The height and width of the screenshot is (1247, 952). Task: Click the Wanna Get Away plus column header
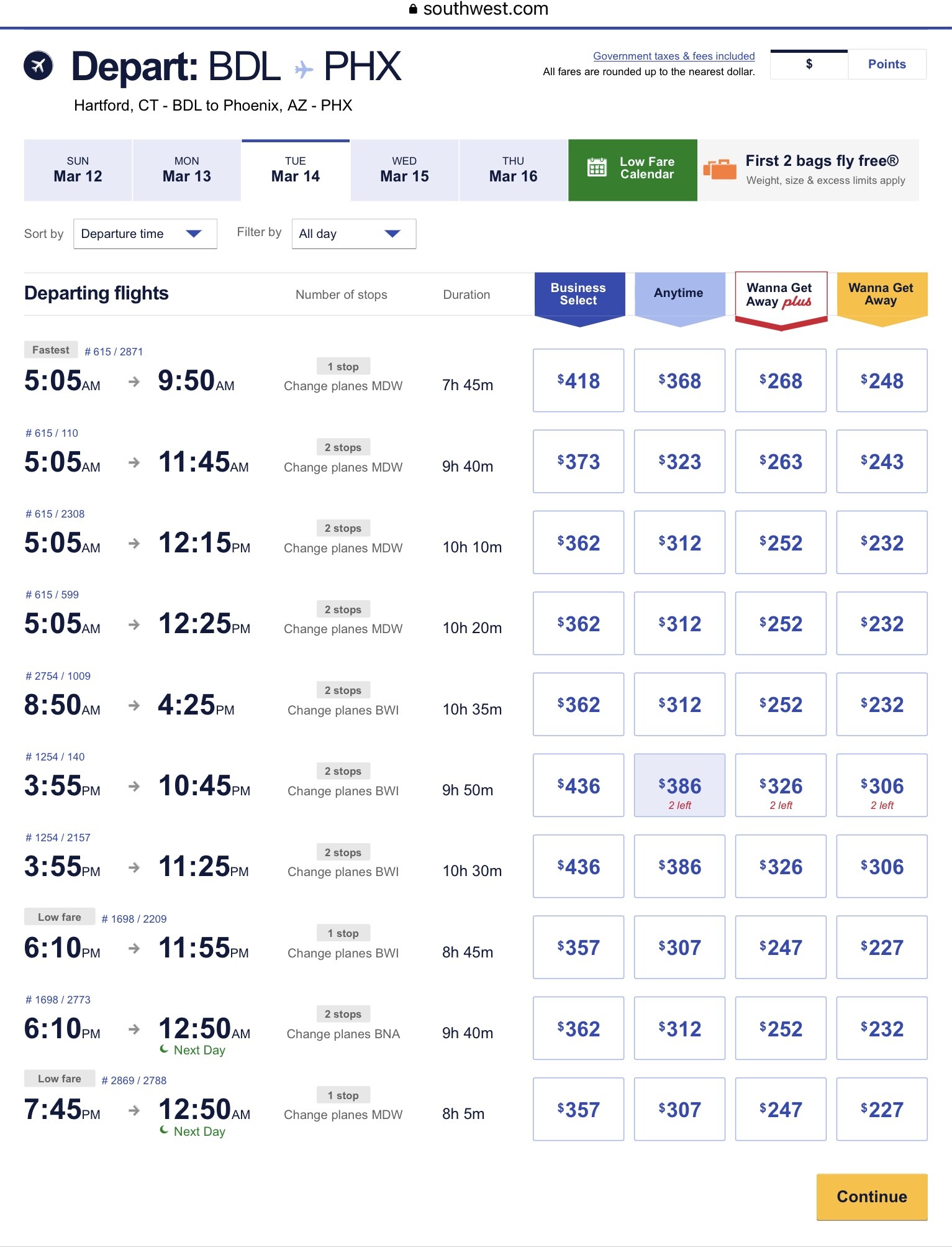tap(781, 295)
